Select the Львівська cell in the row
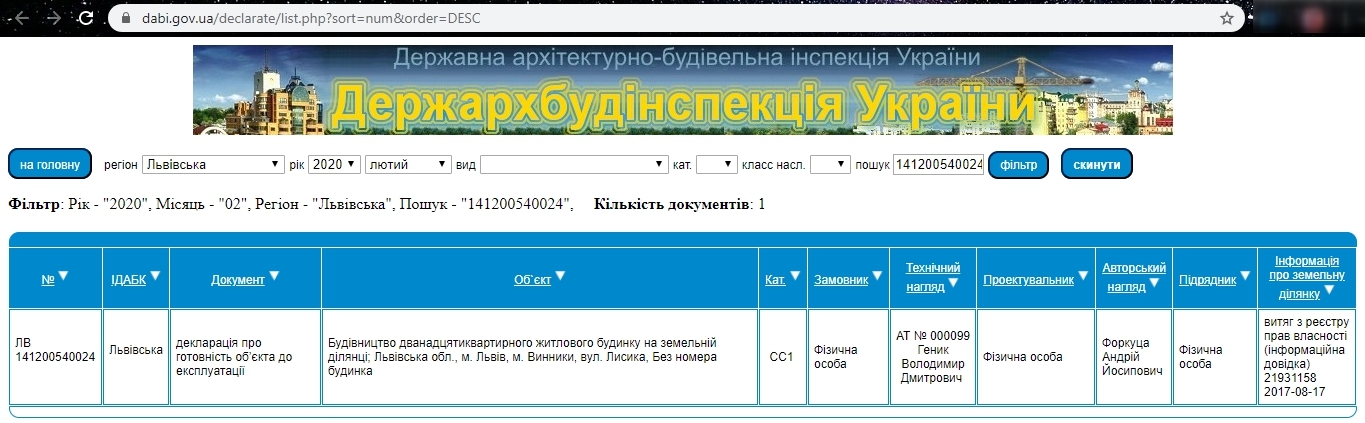Viewport: 1365px width, 423px height. pos(136,357)
